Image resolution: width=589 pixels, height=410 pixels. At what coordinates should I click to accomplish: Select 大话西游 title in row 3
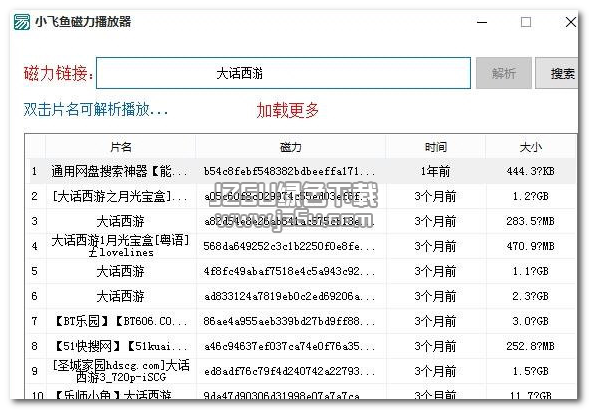[x=121, y=221]
